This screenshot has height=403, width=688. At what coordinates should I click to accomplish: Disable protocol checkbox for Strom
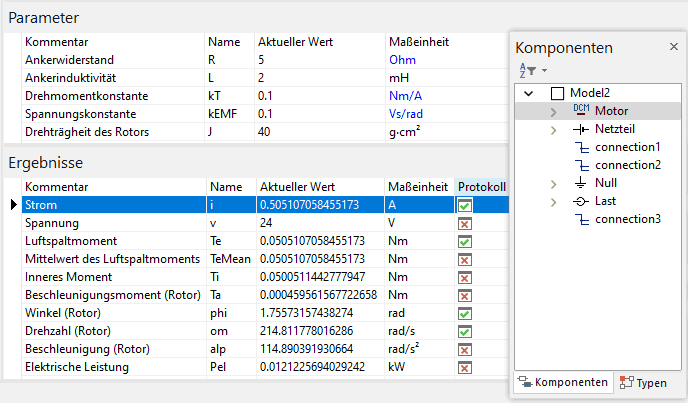465,205
